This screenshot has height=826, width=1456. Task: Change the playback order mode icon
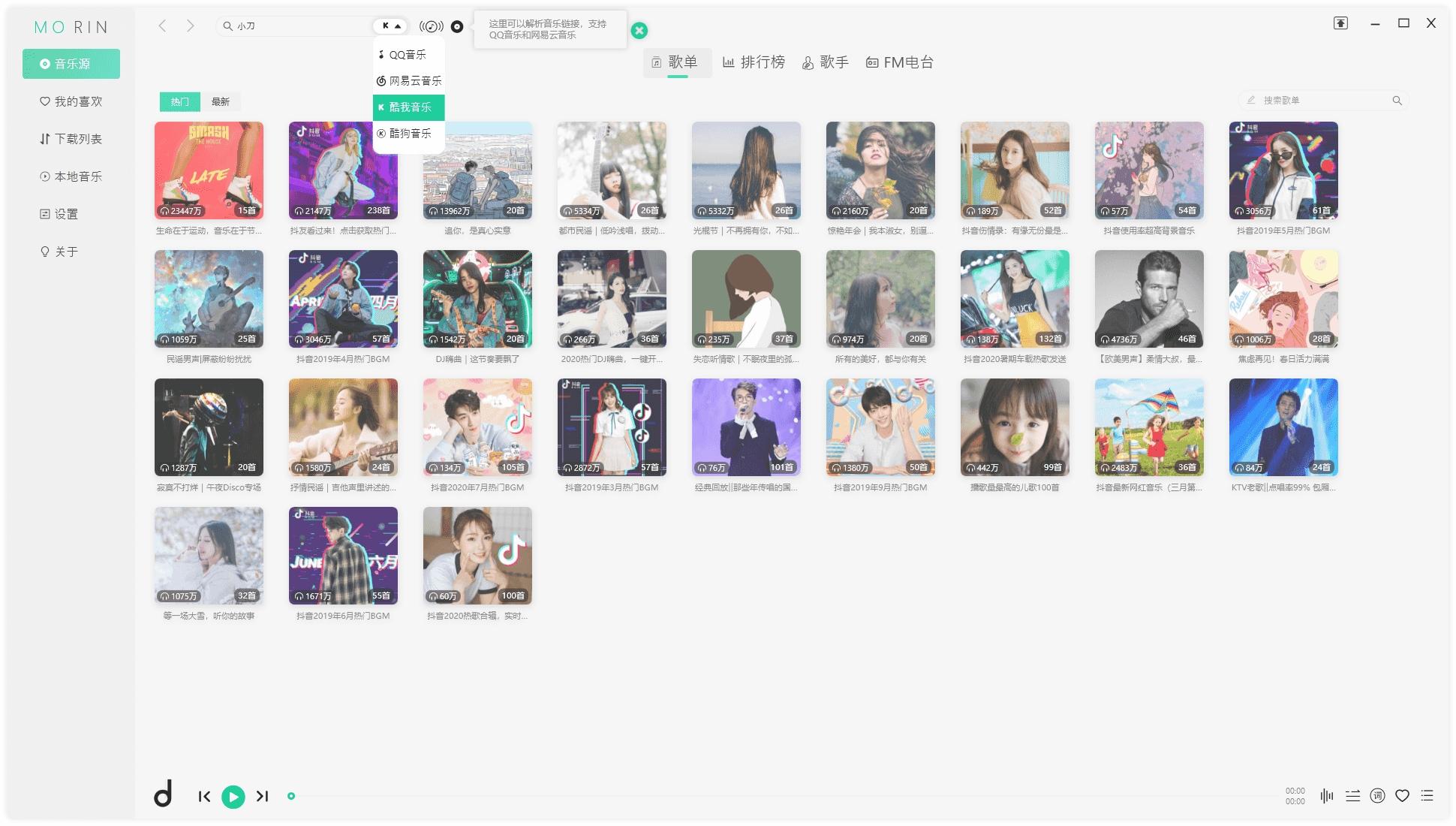pyautogui.click(x=1352, y=796)
